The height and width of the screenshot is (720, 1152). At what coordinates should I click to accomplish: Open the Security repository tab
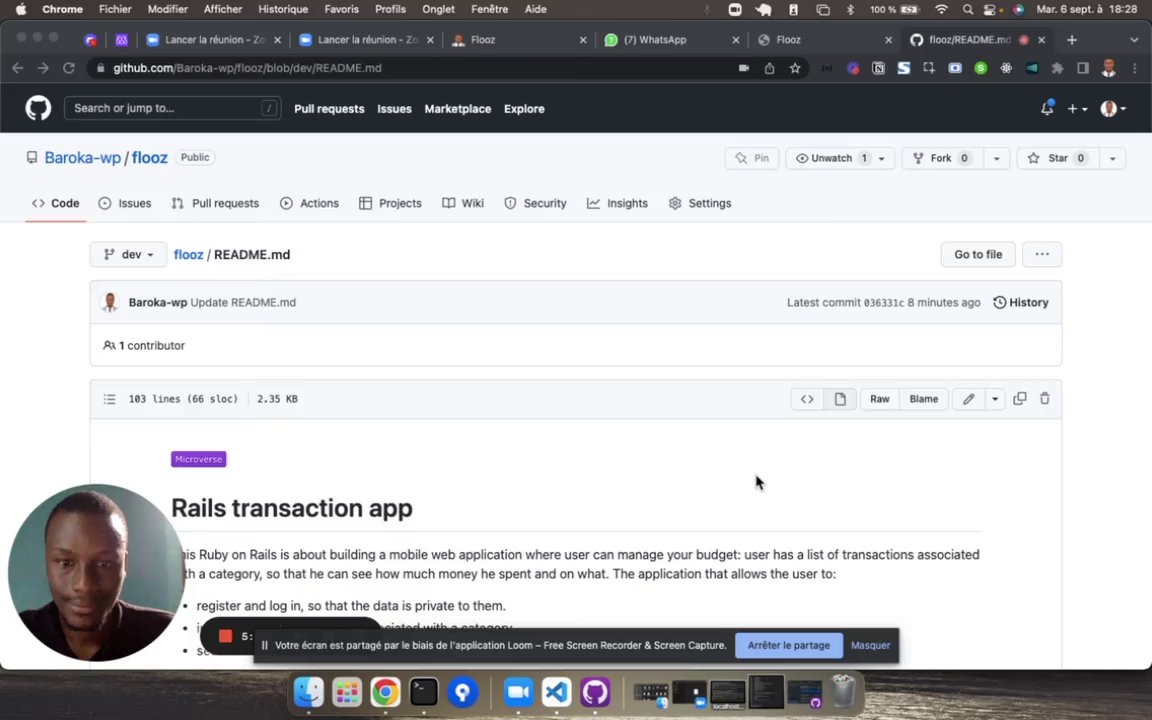(535, 204)
